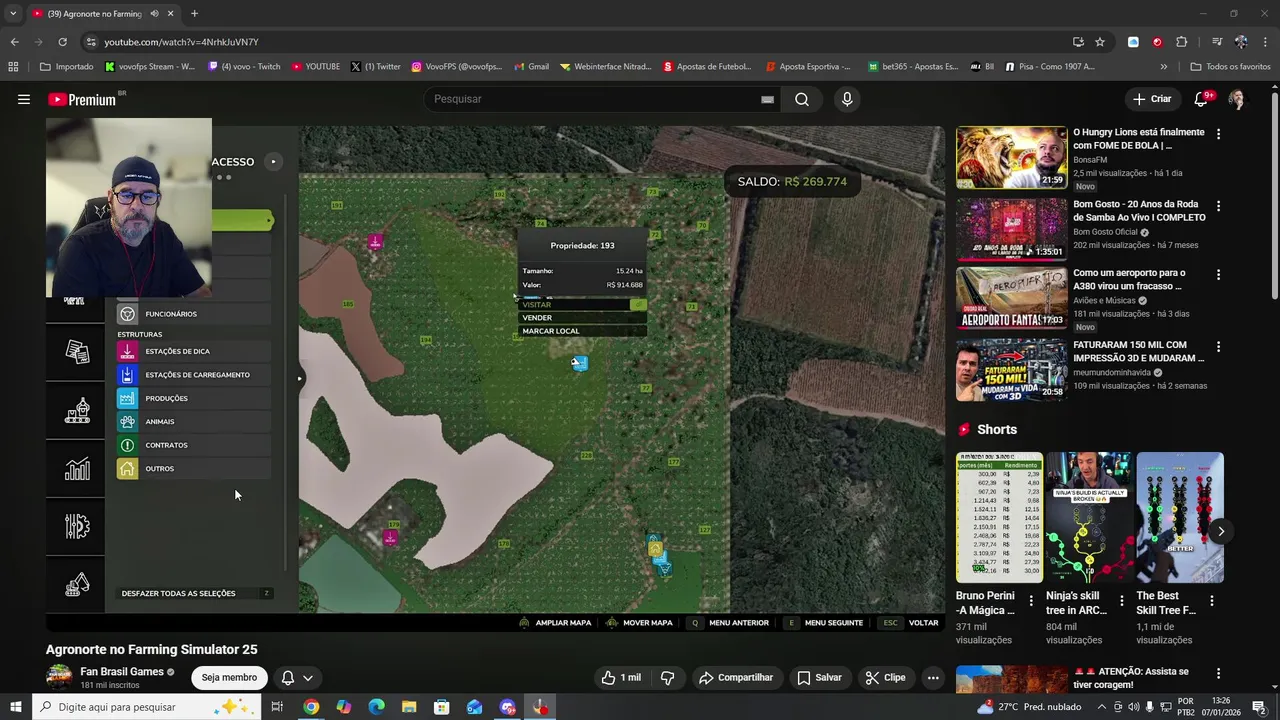Show next Shorts with right arrow
The width and height of the screenshot is (1280, 720).
pos(1220,531)
